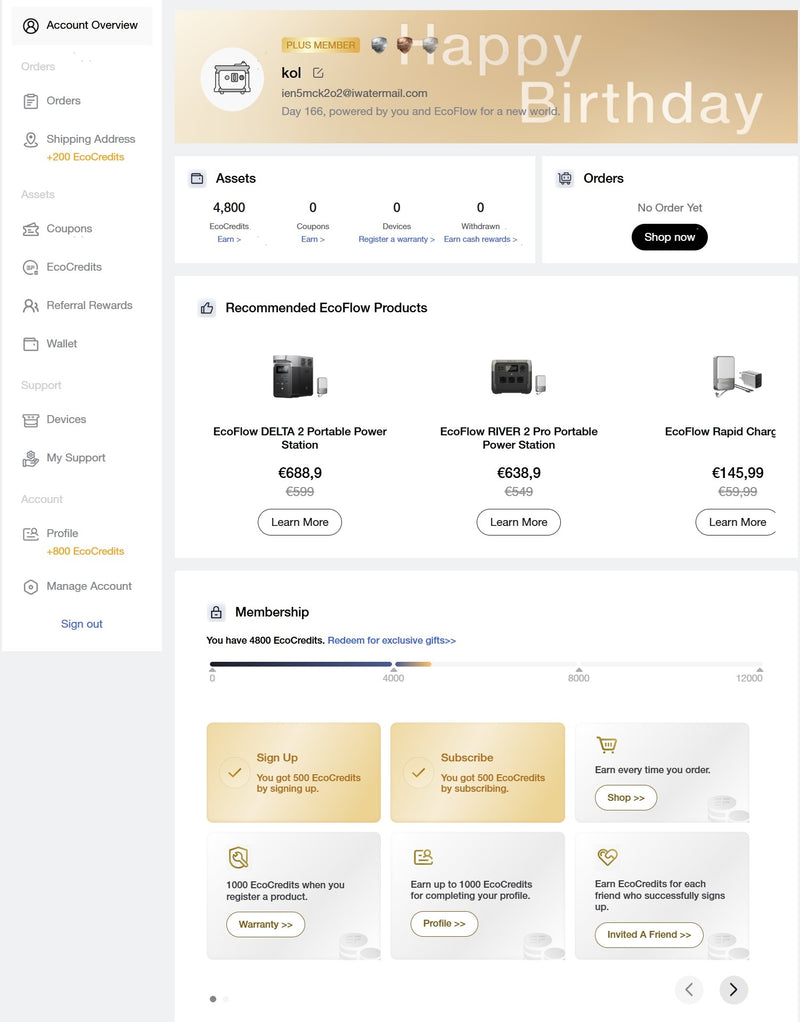Click the Orders clipboard icon in sidebar
This screenshot has width=800, height=1022.
point(31,101)
